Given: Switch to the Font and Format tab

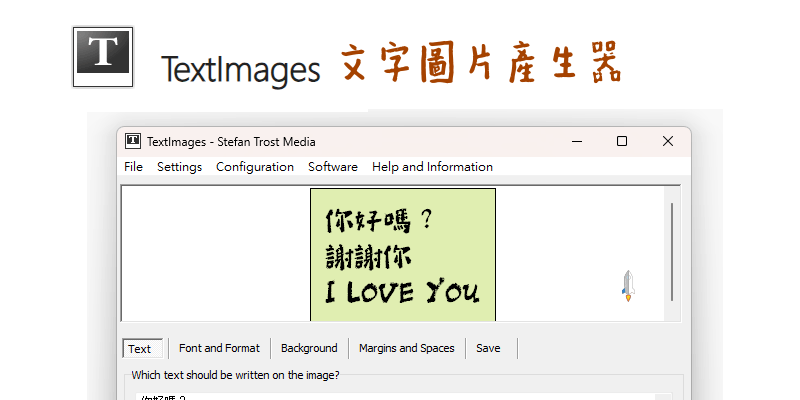Looking at the screenshot, I should [x=219, y=348].
